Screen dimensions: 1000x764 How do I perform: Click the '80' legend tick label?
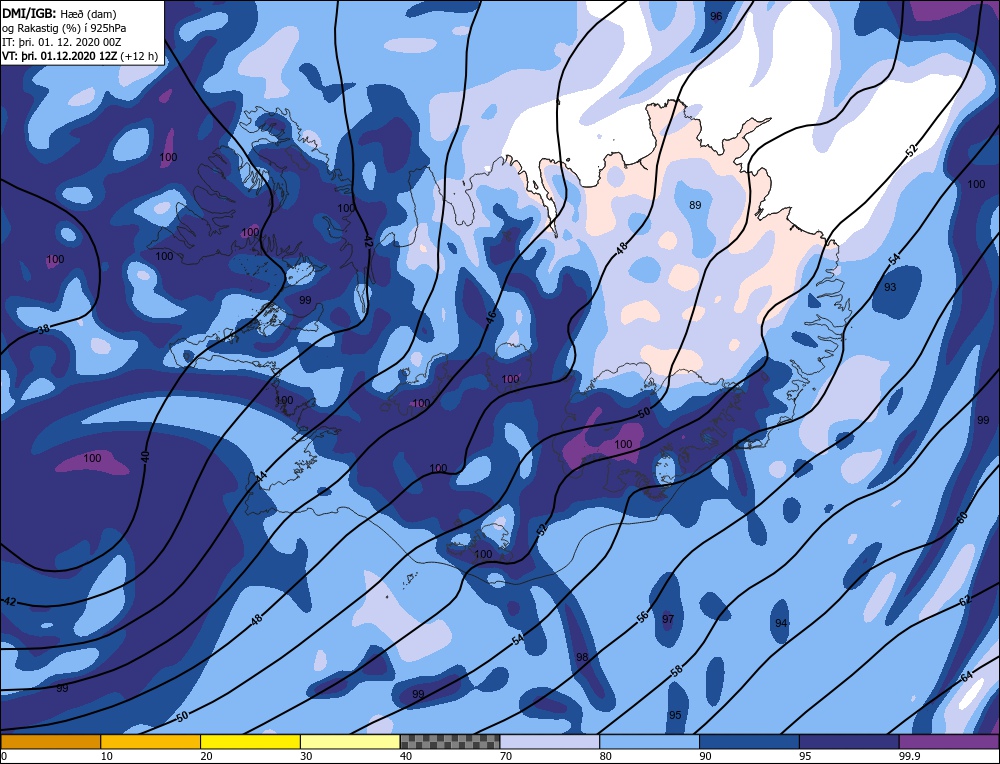pos(606,756)
